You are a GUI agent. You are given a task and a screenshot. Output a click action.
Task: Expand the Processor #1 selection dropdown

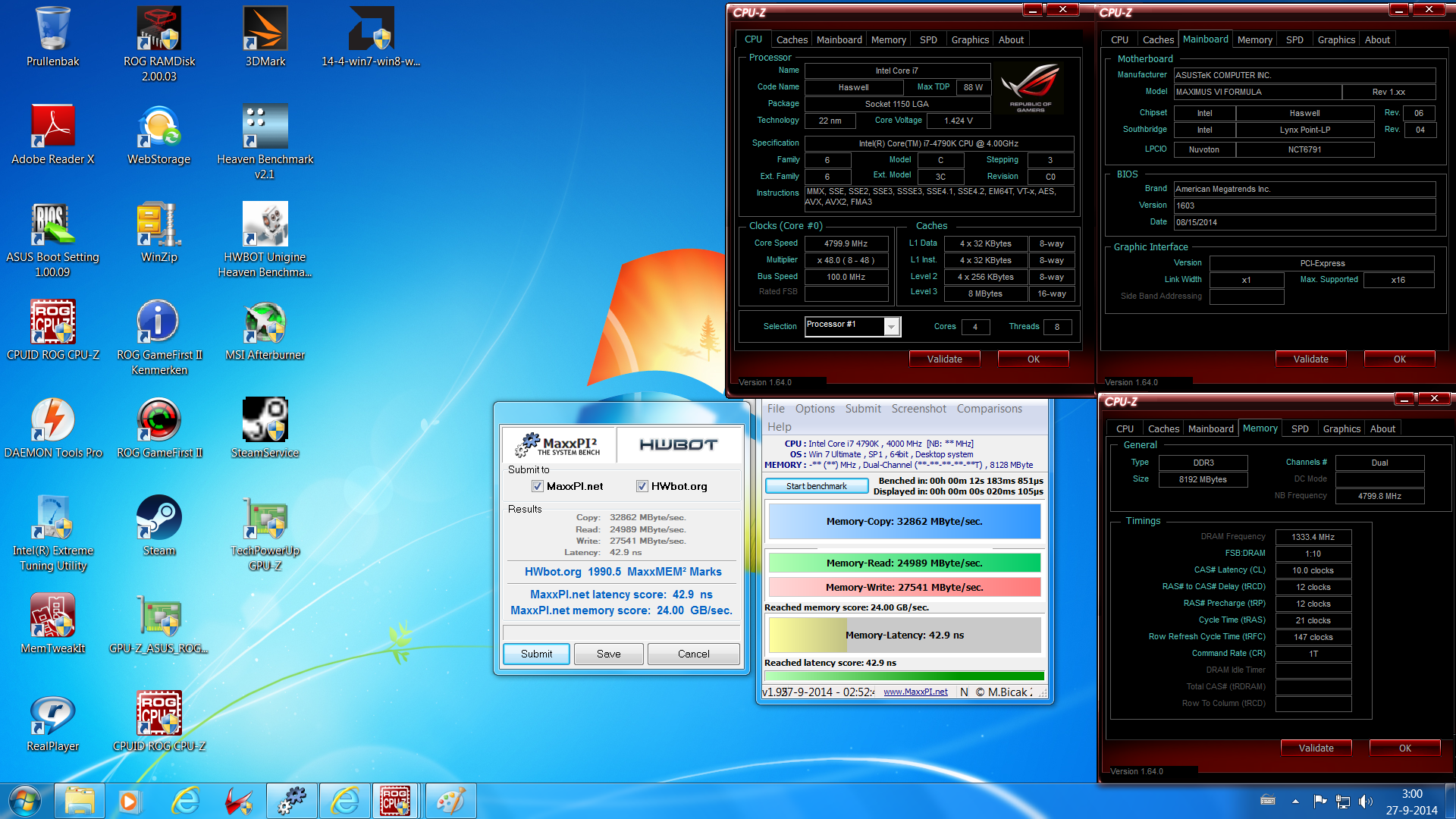point(892,326)
